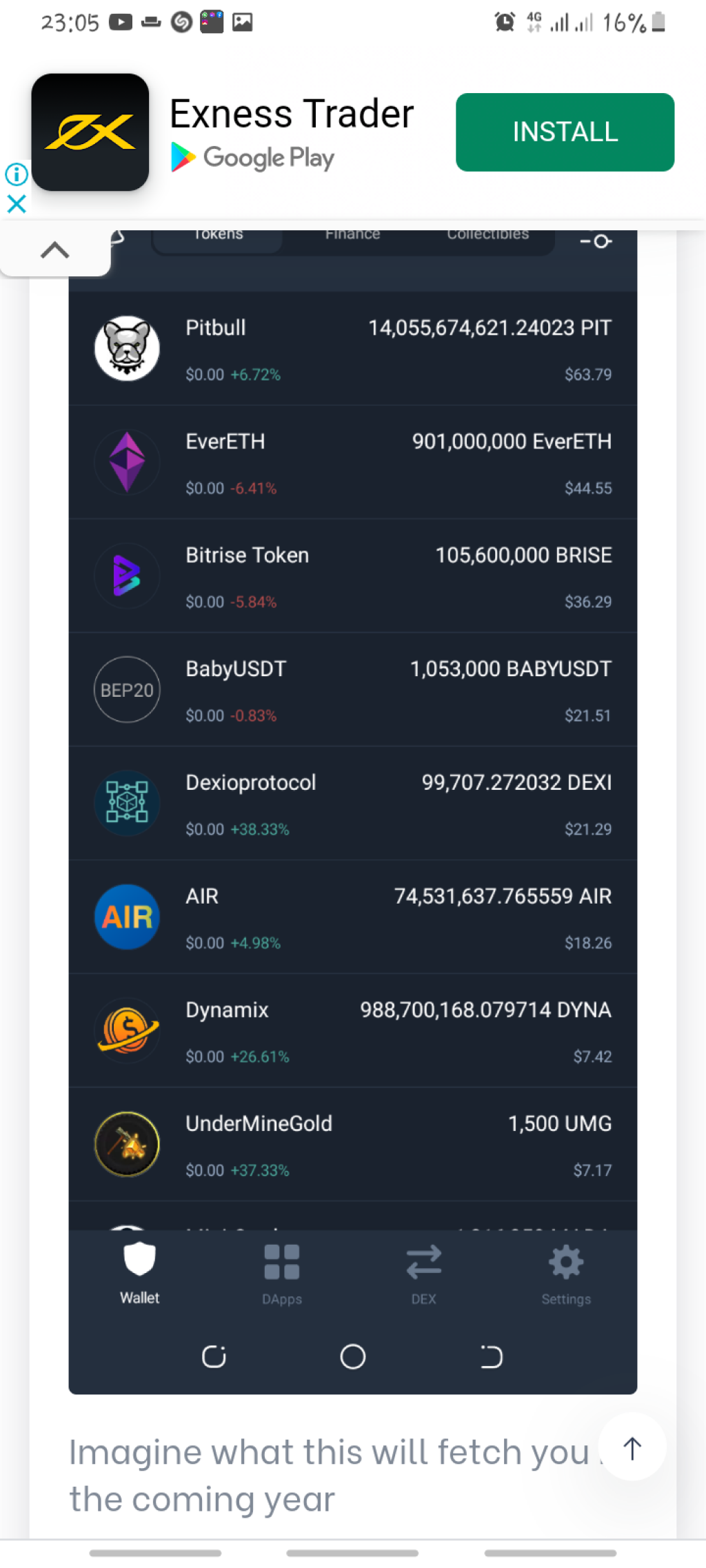
Task: Open the ad info icon
Action: pyautogui.click(x=17, y=174)
